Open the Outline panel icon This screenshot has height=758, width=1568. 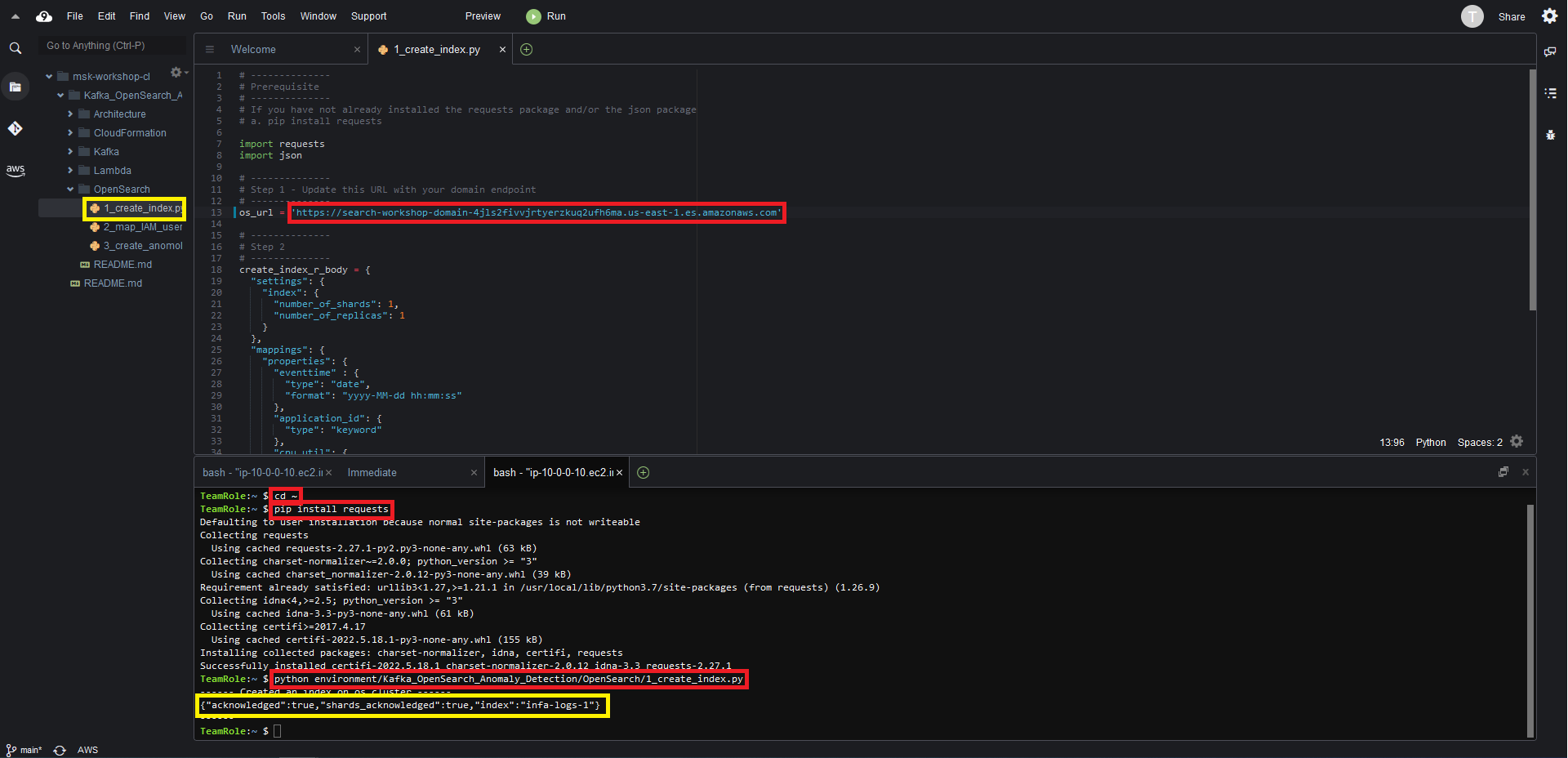1550,93
